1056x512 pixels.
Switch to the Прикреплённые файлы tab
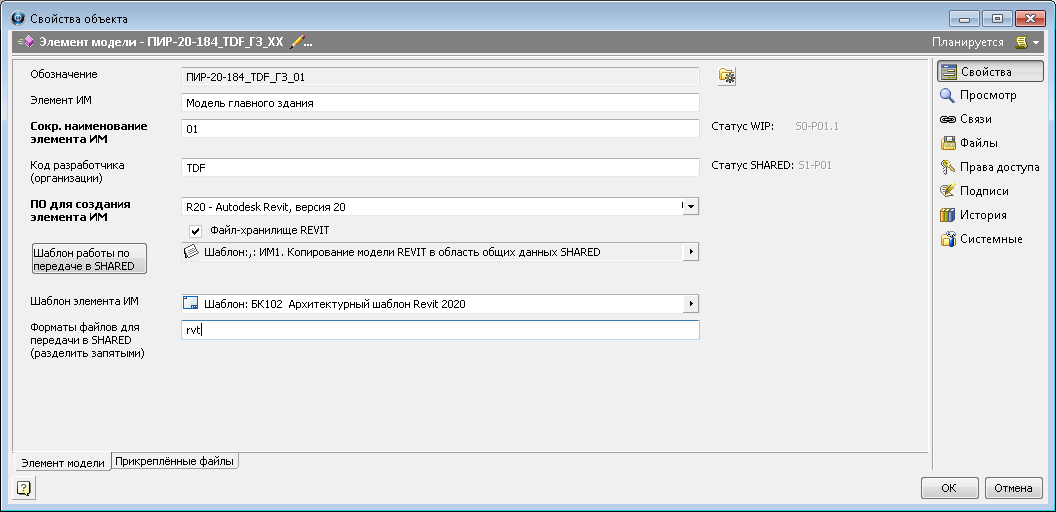pos(175,462)
